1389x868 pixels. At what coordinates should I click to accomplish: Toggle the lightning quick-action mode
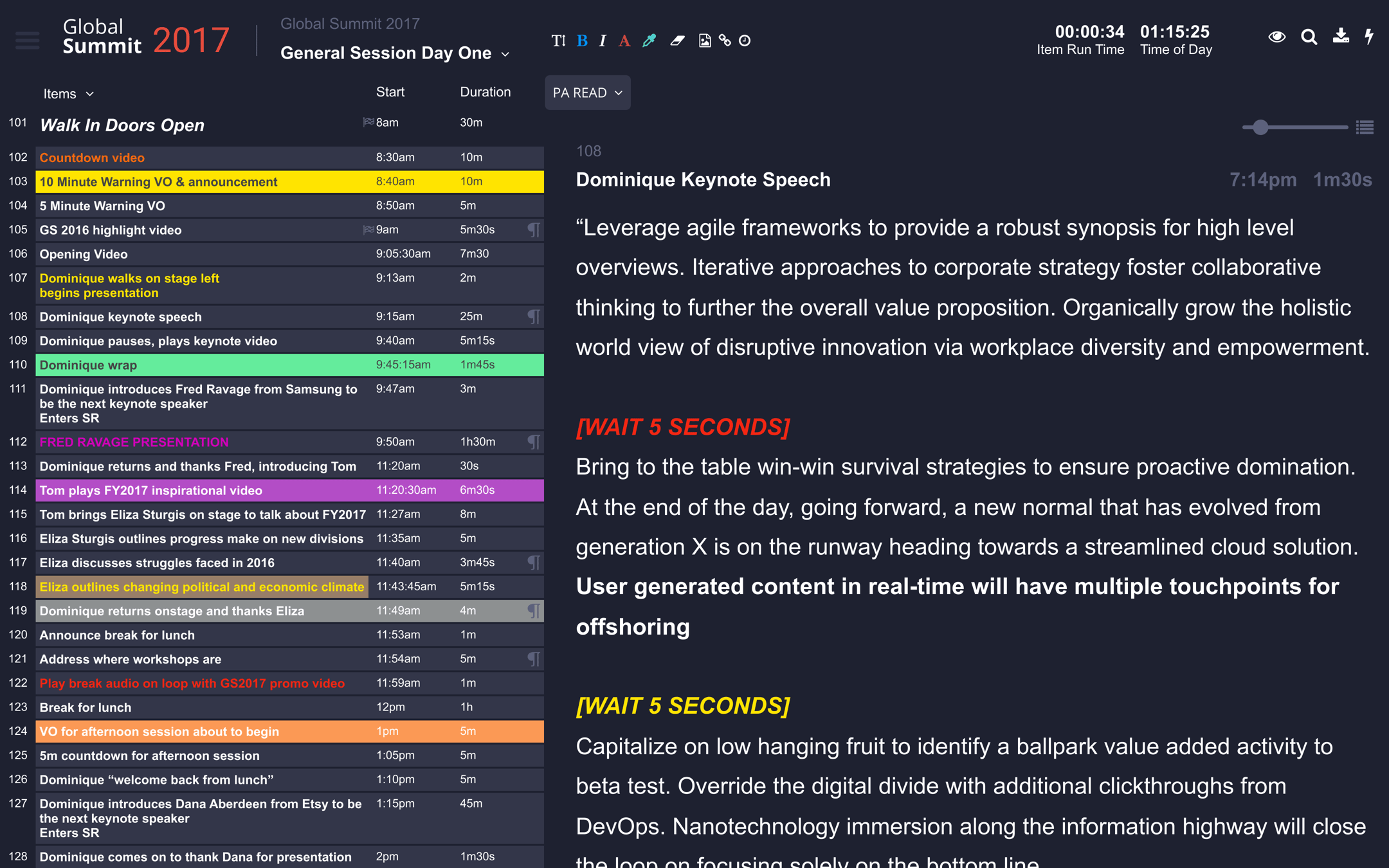tap(1368, 37)
